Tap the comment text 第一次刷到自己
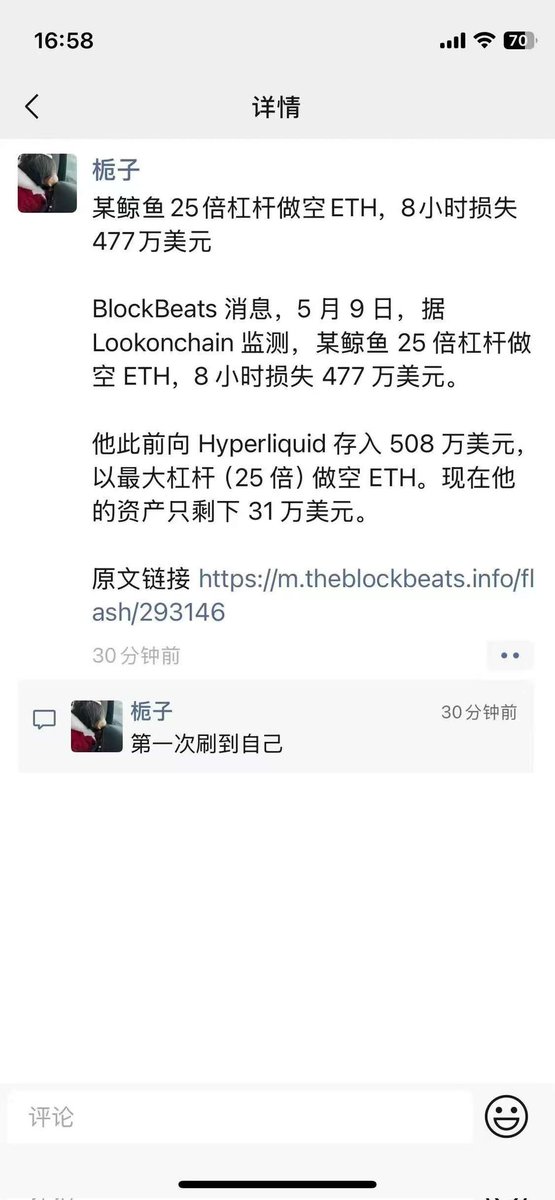555x1200 pixels. [x=207, y=743]
